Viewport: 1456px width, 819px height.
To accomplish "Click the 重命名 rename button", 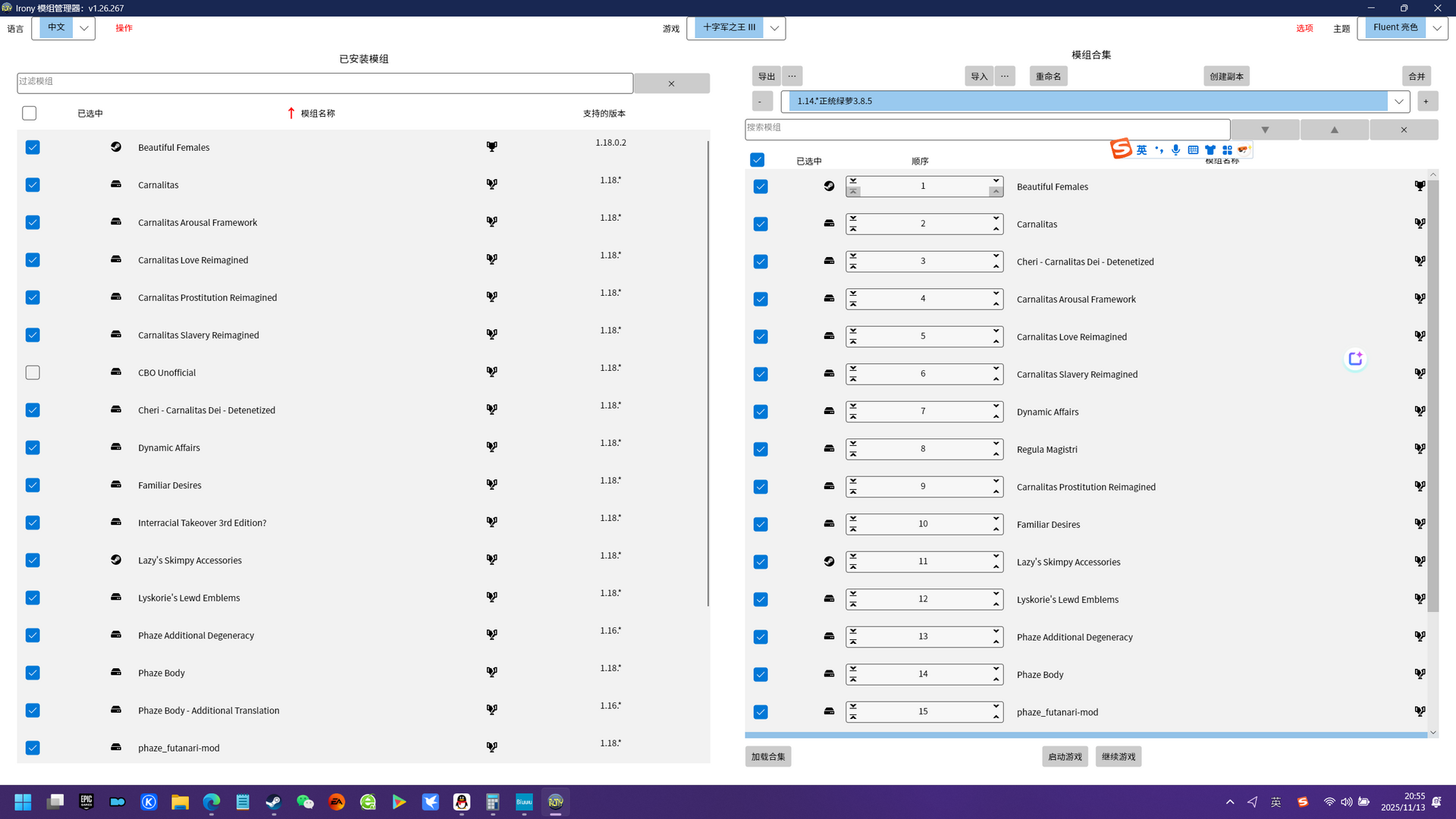I will point(1048,76).
